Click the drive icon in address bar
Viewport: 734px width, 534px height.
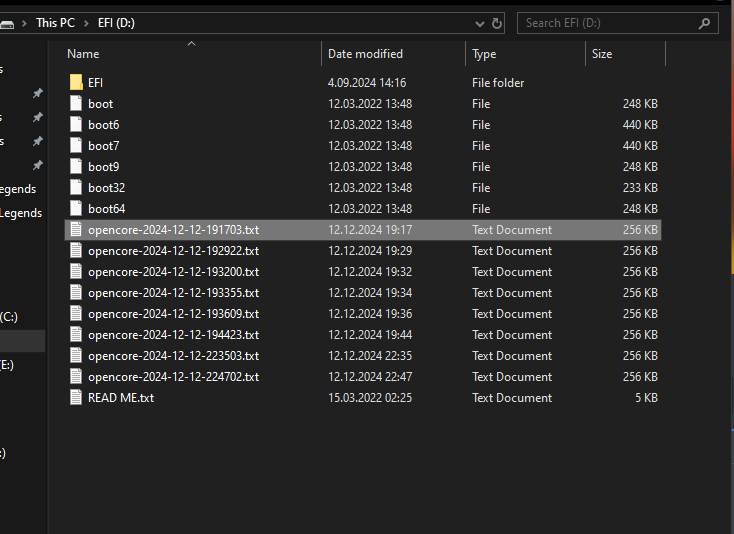tap(7, 23)
